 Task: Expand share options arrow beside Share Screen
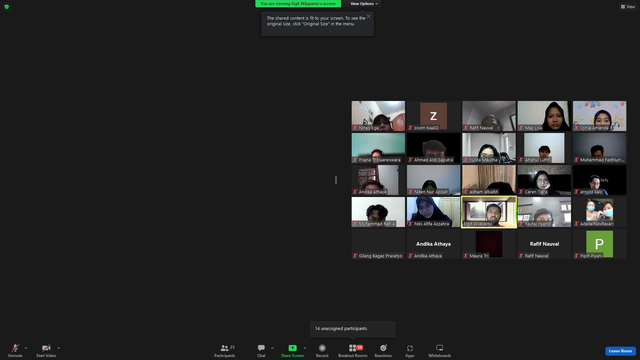click(x=304, y=348)
